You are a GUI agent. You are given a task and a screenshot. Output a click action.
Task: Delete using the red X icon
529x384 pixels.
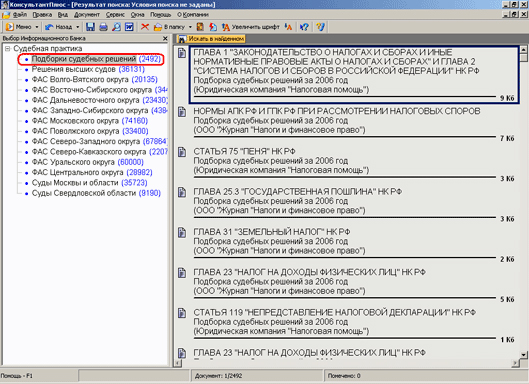pyautogui.click(x=145, y=27)
